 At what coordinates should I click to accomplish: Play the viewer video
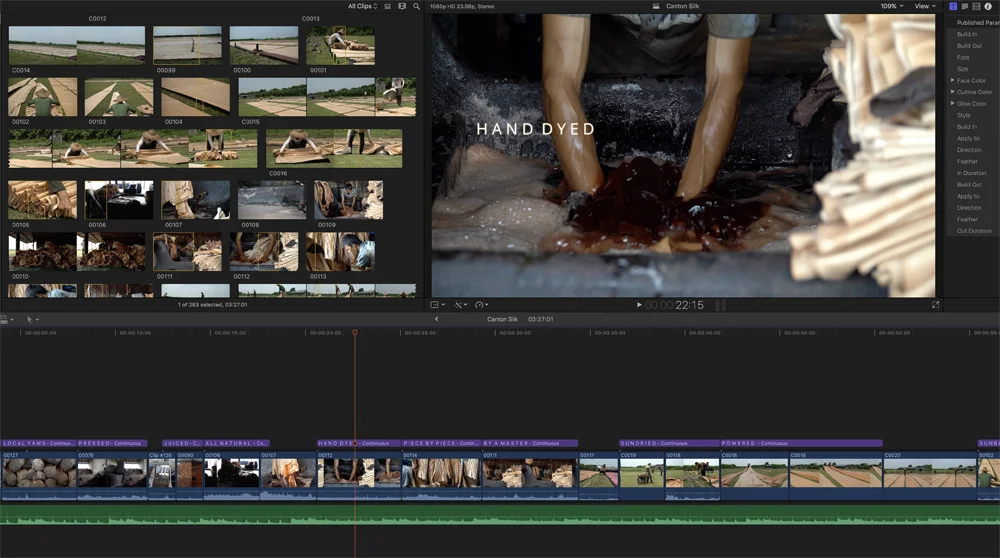[639, 305]
